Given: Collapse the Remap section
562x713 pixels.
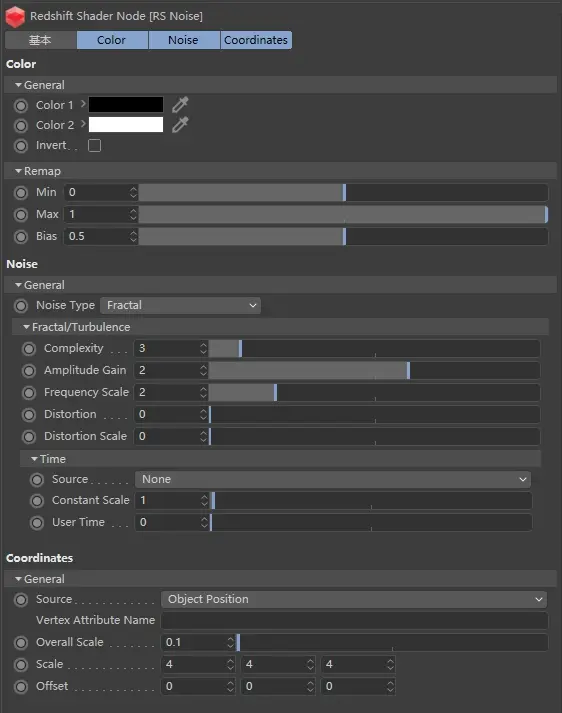Looking at the screenshot, I should (x=18, y=171).
